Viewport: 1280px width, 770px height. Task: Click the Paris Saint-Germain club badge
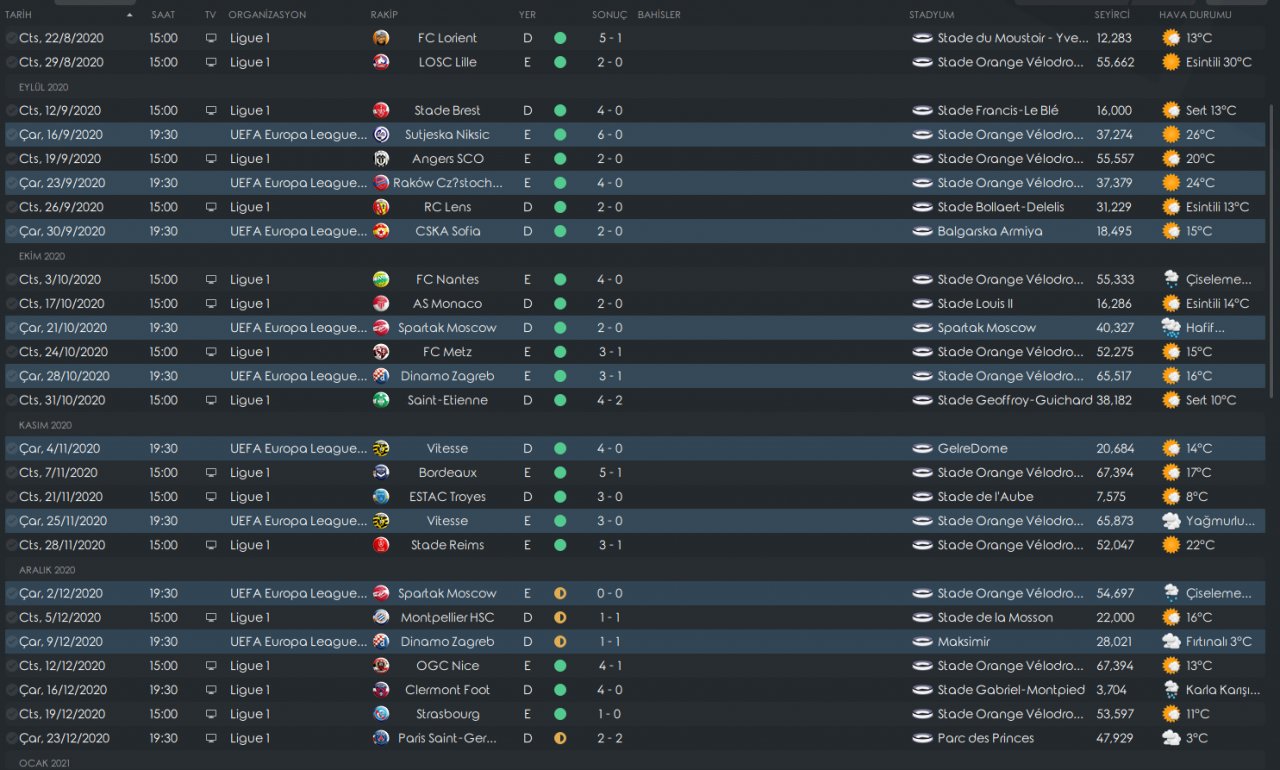381,738
